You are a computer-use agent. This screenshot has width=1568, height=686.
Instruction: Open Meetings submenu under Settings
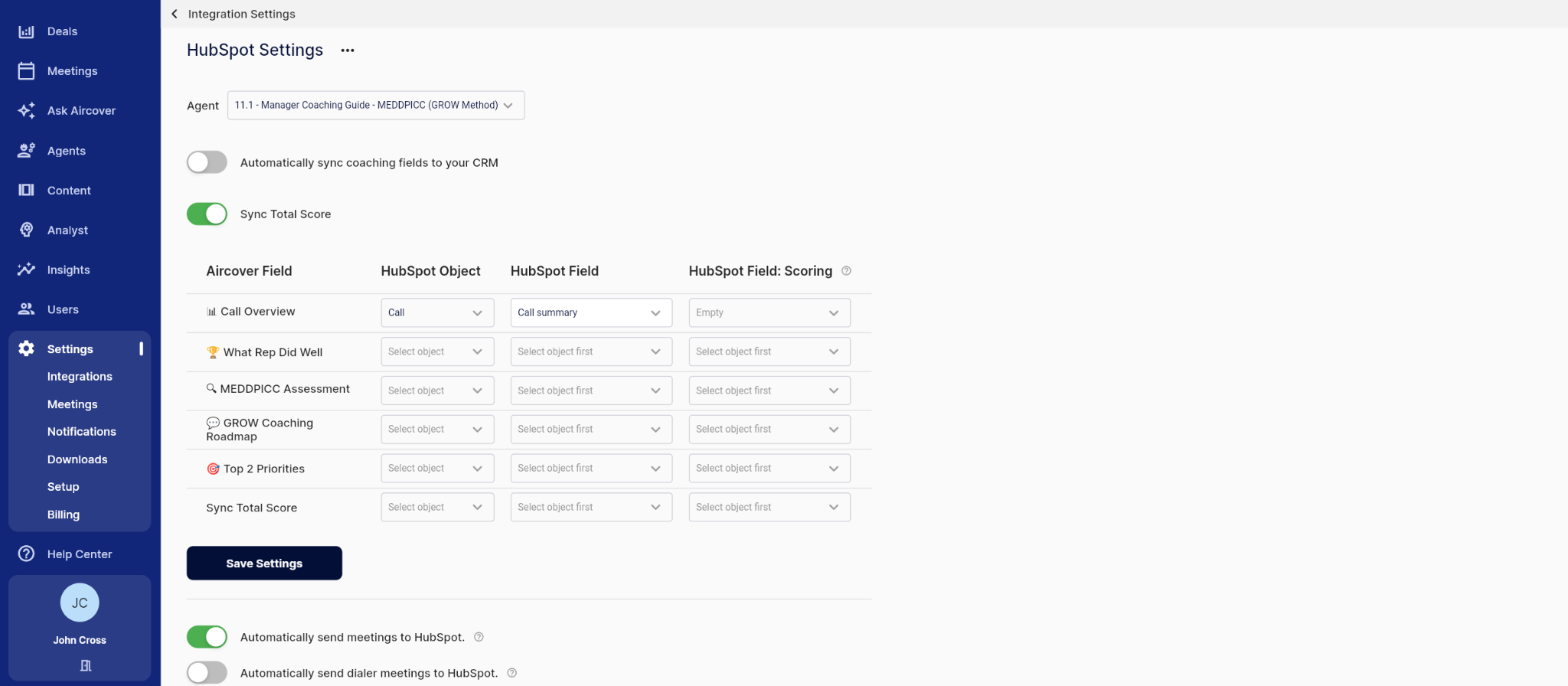click(x=72, y=404)
